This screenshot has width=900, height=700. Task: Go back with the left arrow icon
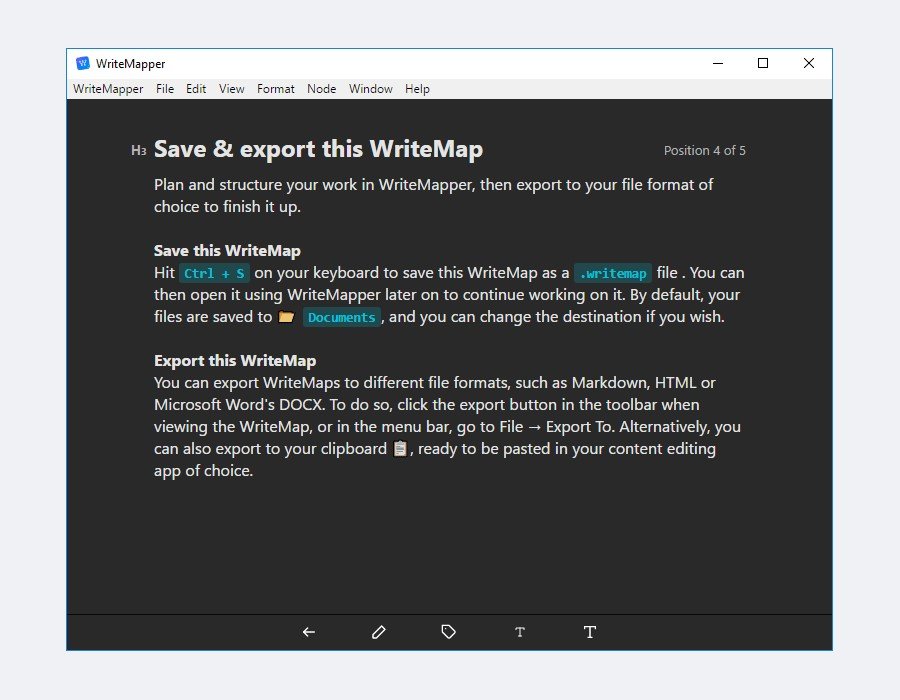tap(309, 632)
